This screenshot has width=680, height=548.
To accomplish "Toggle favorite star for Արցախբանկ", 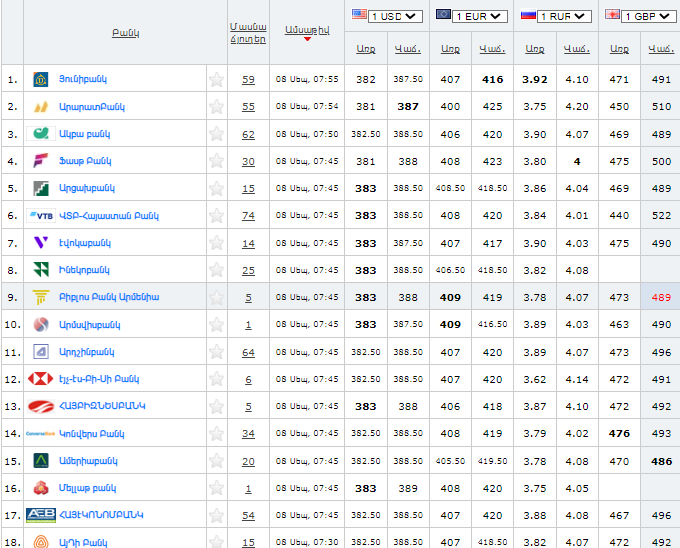I will coord(216,188).
